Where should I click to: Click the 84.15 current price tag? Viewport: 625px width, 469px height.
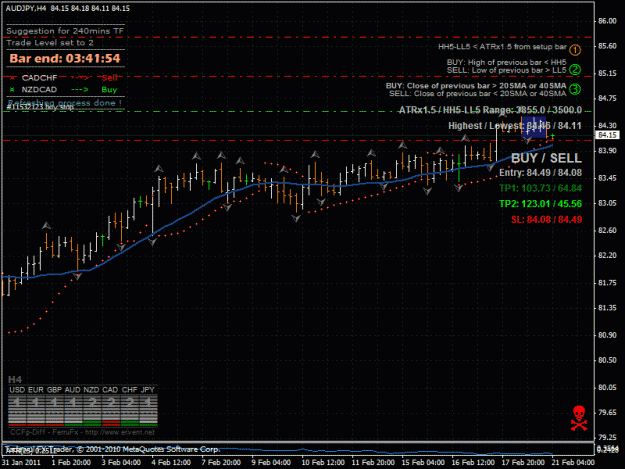click(x=607, y=135)
